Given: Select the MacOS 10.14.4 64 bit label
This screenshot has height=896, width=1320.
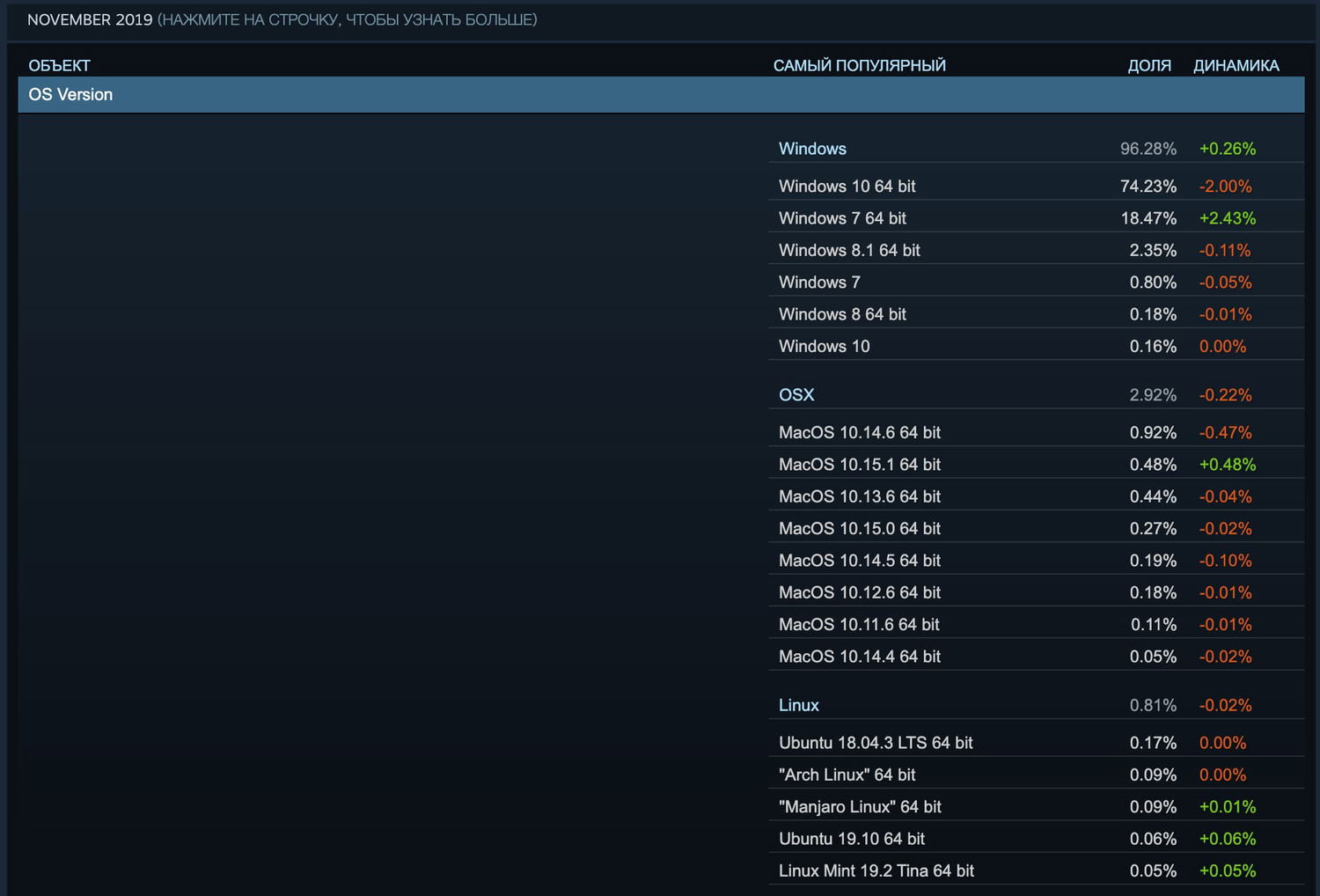Looking at the screenshot, I should point(860,657).
